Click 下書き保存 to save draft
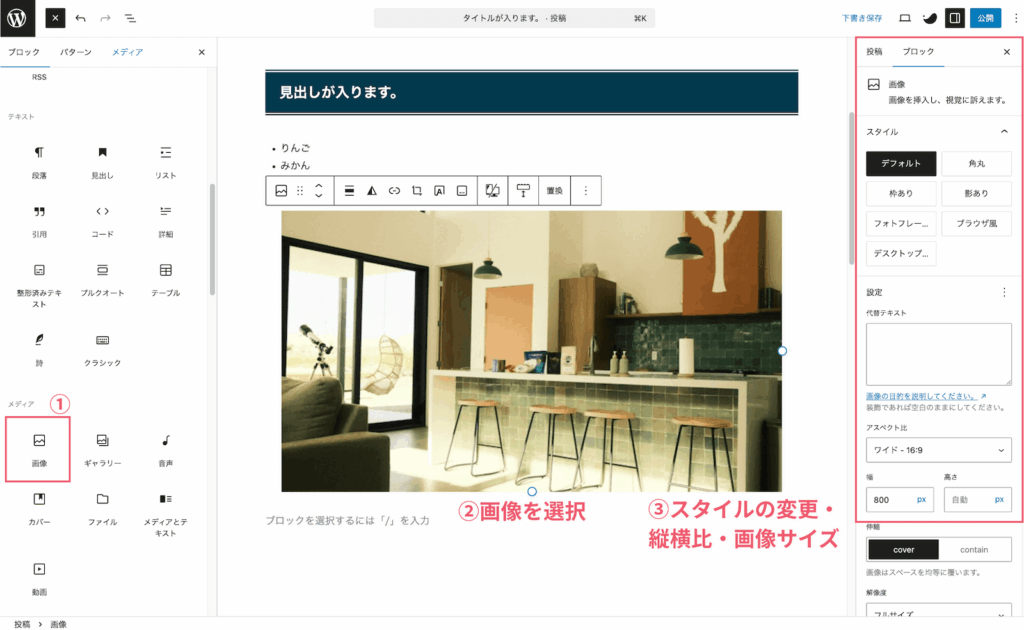The width and height of the screenshot is (1024, 630). click(x=862, y=18)
